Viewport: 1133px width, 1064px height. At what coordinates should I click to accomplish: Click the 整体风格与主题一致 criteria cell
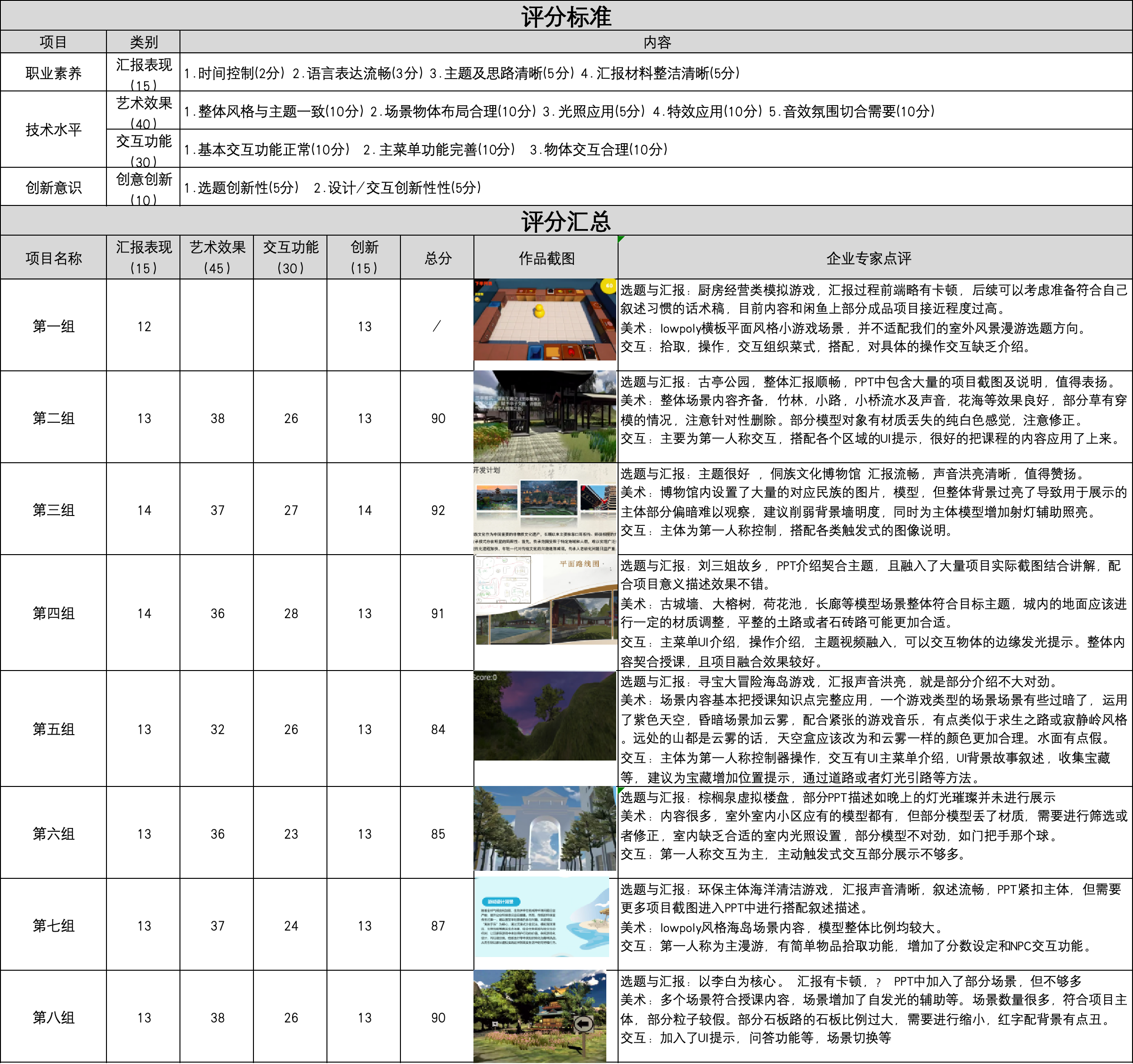point(656,111)
